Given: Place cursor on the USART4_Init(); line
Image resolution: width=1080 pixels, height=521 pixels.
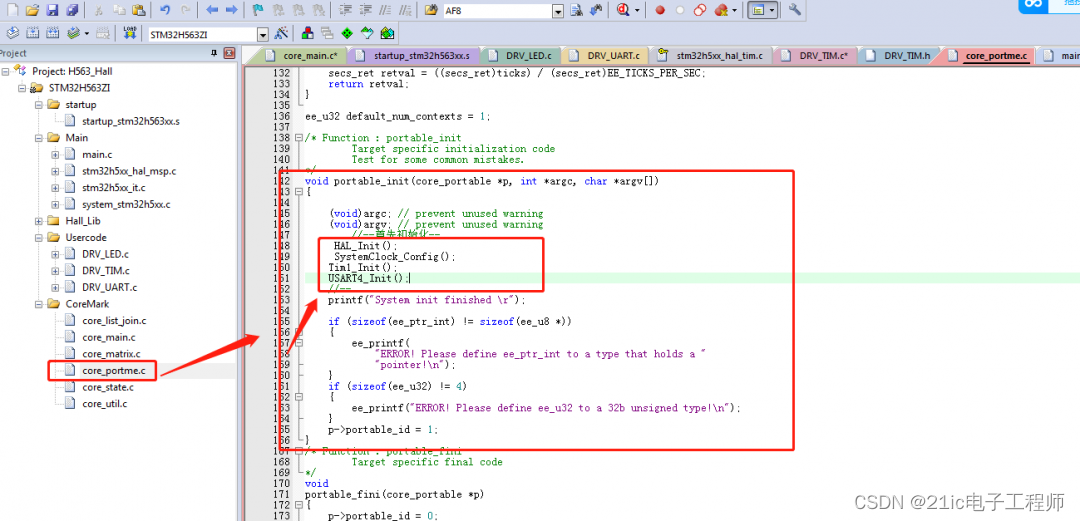Looking at the screenshot, I should pyautogui.click(x=369, y=278).
